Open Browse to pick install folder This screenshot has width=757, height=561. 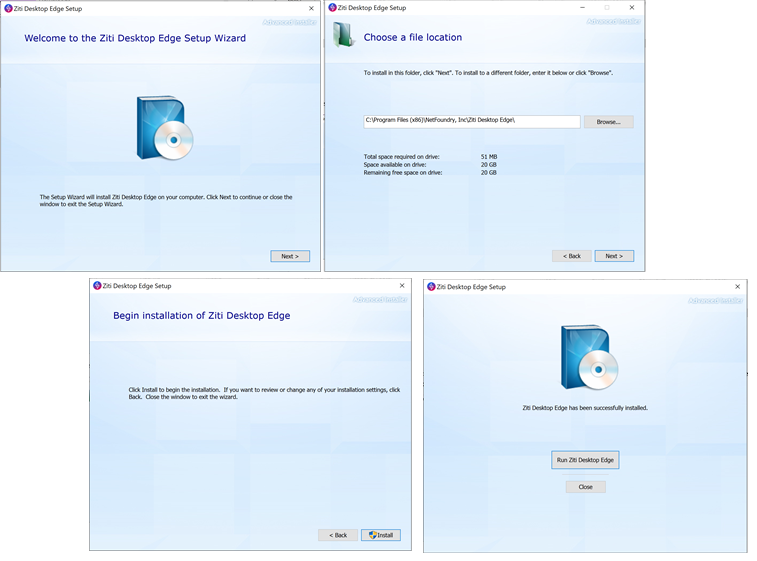click(x=608, y=122)
